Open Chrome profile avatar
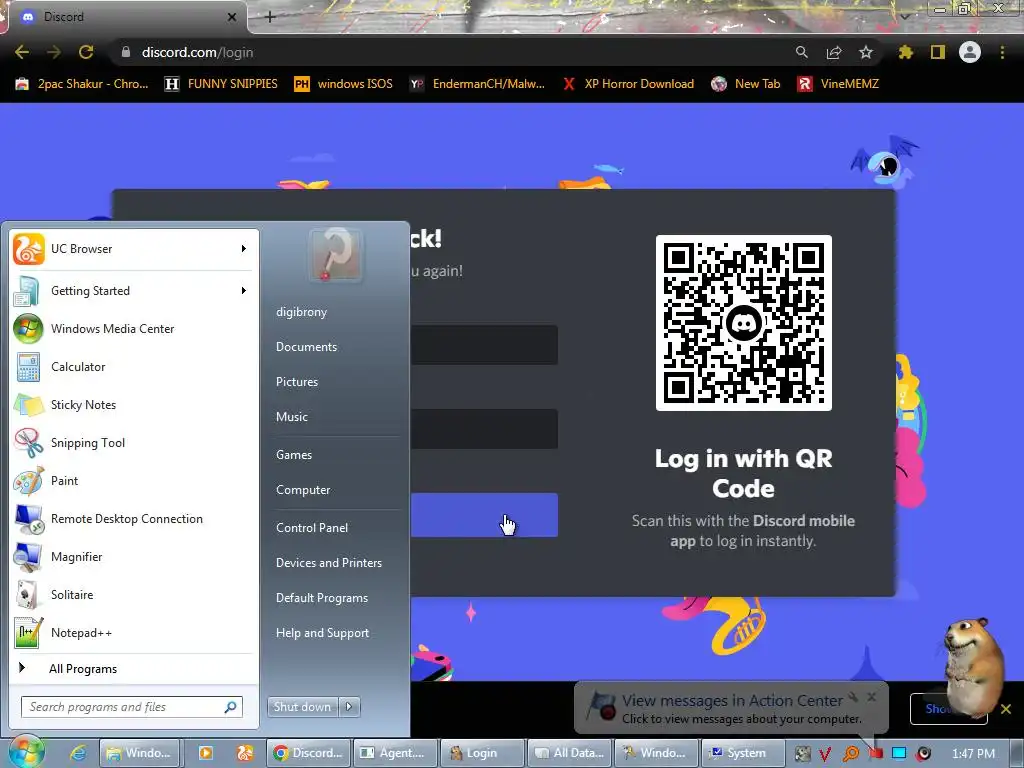The image size is (1024, 768). tap(970, 52)
